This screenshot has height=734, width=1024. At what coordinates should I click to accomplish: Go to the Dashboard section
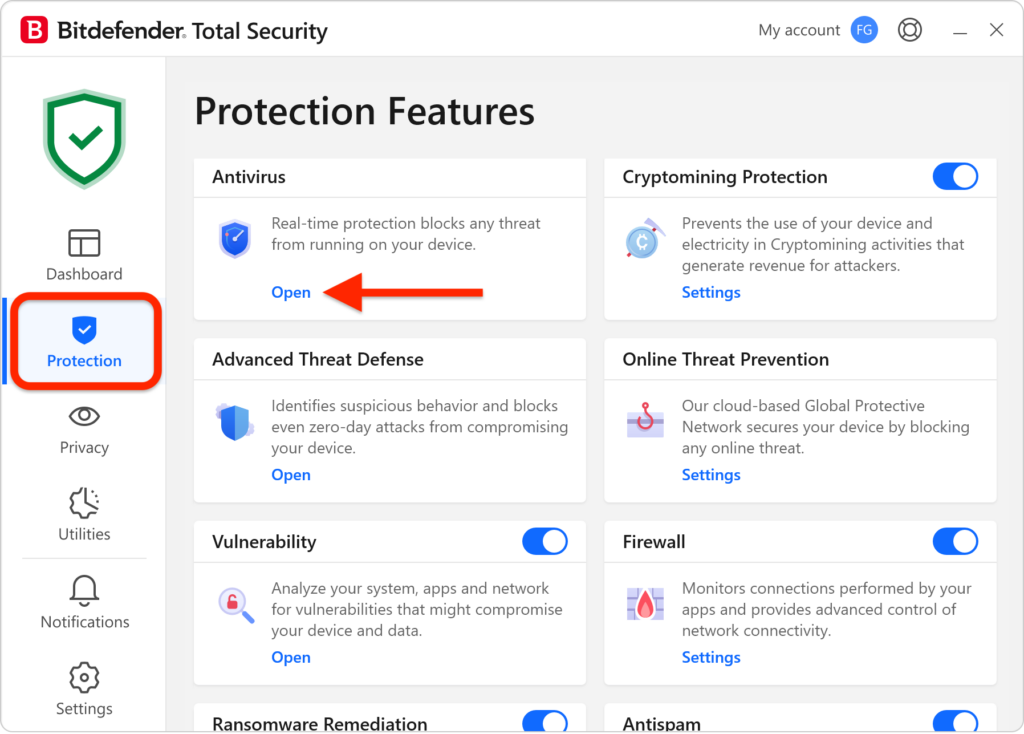pos(84,255)
